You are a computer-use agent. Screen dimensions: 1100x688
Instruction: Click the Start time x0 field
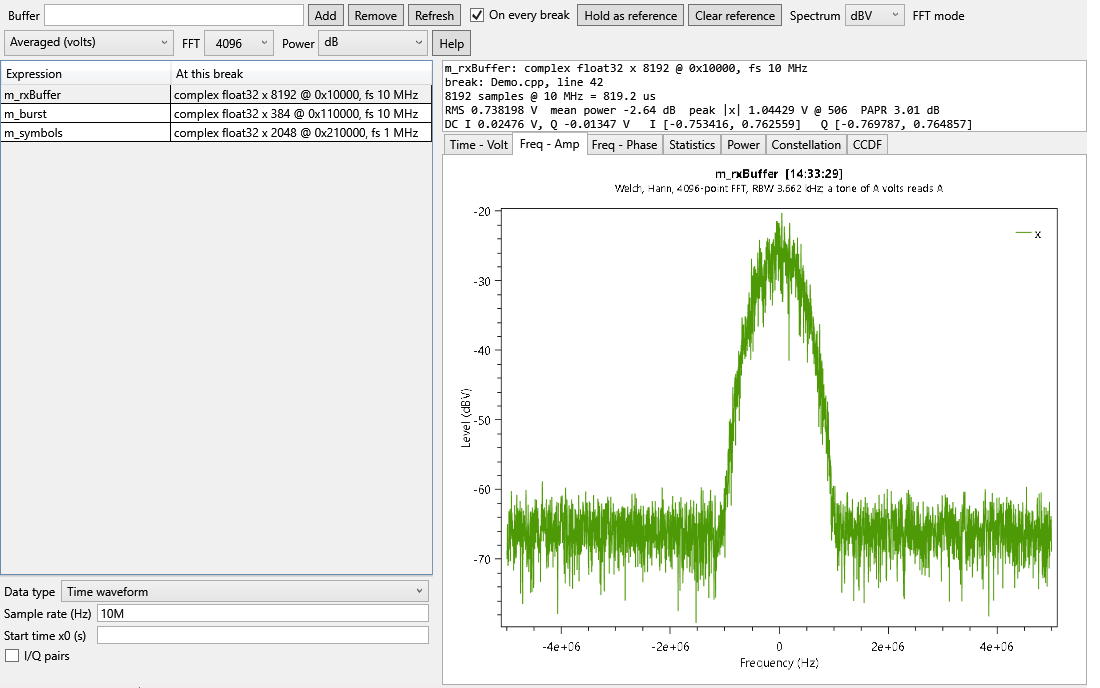[x=262, y=635]
